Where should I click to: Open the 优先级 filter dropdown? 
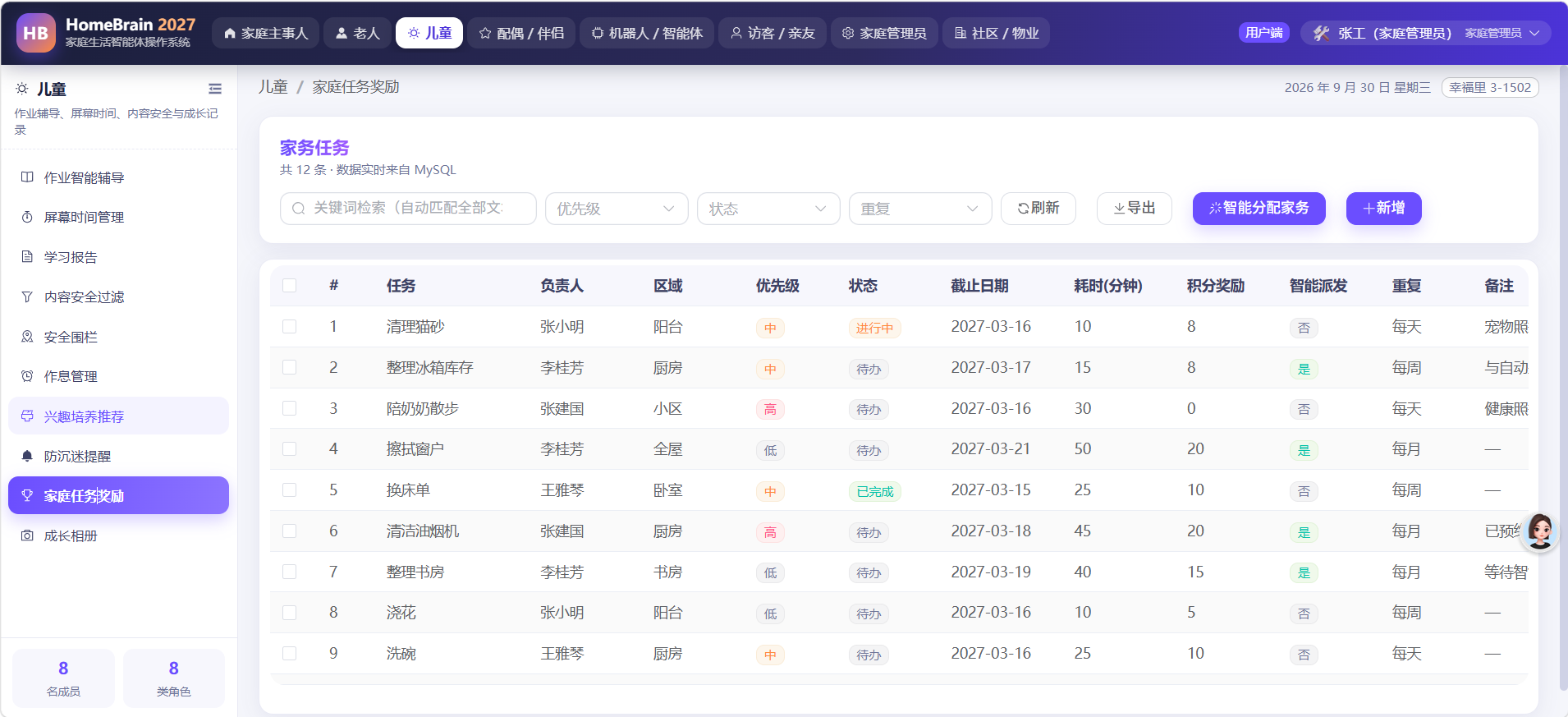[x=617, y=209]
